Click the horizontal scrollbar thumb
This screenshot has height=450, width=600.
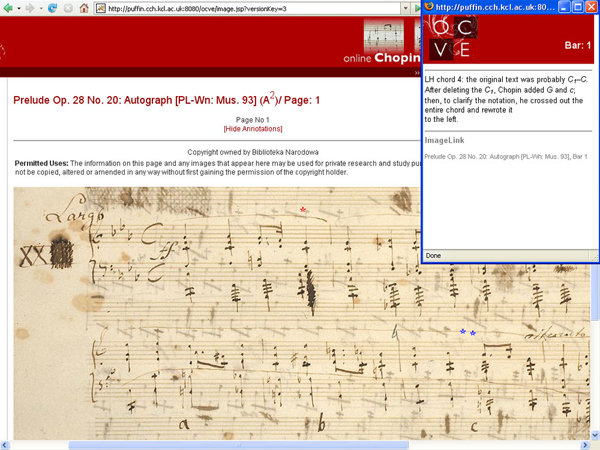coord(238,445)
